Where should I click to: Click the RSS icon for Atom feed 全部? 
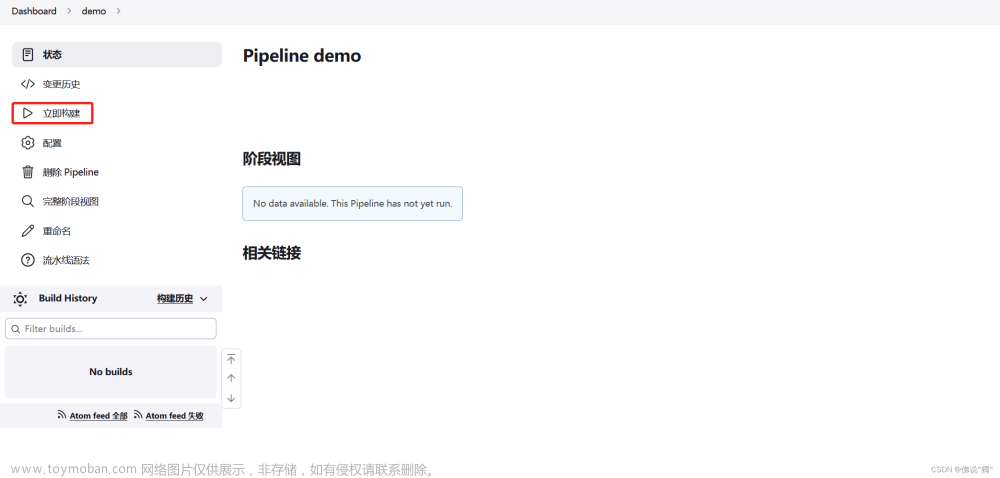point(62,414)
